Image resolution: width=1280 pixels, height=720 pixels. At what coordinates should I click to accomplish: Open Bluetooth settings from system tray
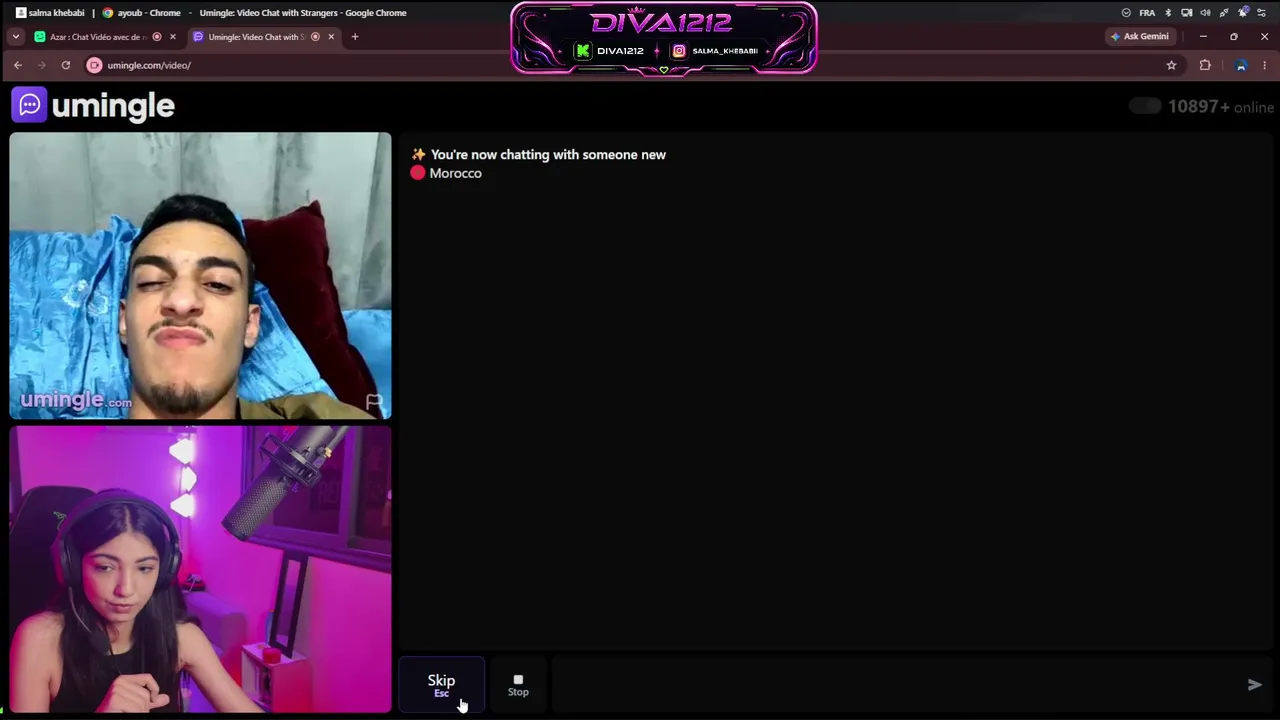[1168, 13]
